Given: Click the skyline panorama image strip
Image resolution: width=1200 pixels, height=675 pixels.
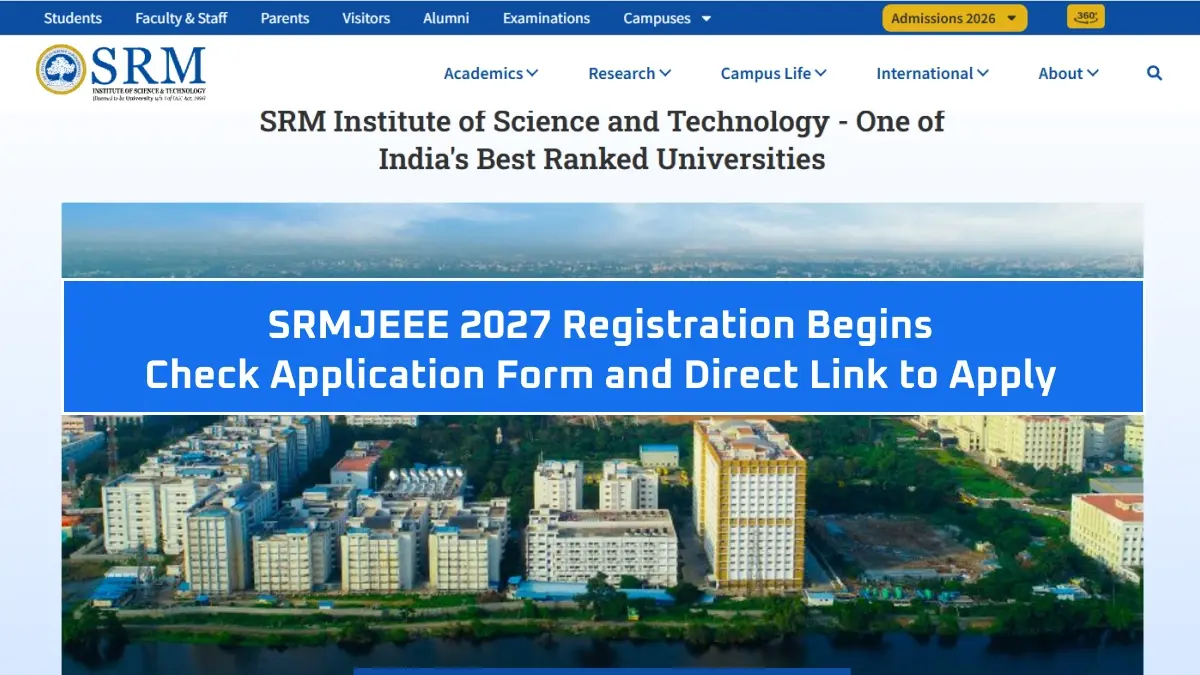Looking at the screenshot, I should (x=602, y=240).
